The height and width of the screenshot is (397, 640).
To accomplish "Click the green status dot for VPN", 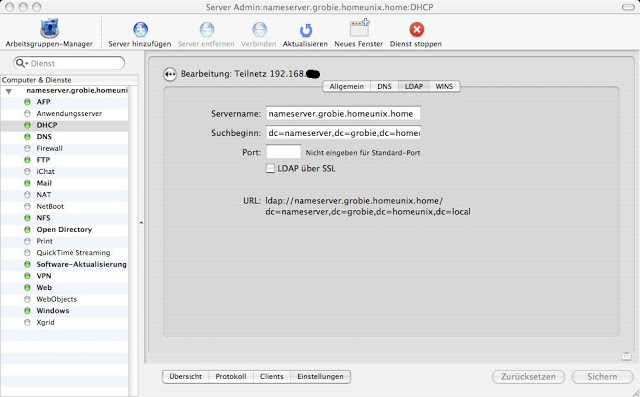I will click(x=27, y=276).
